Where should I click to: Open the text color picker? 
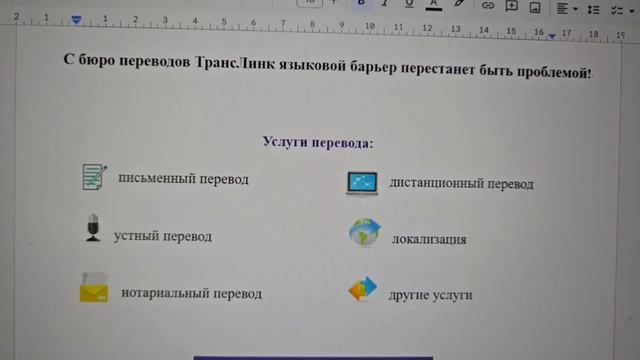[x=433, y=4]
